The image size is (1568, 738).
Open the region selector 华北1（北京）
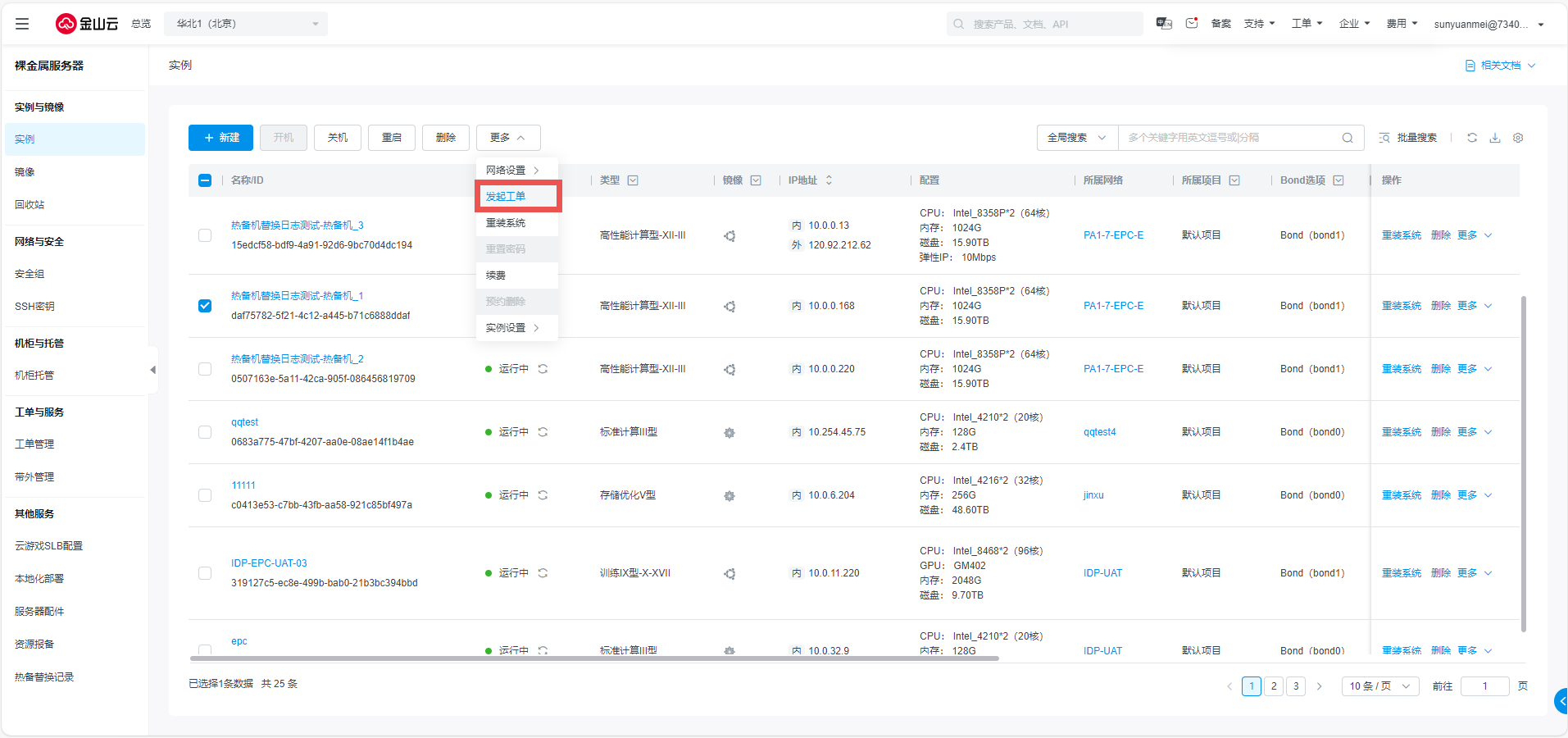point(246,24)
